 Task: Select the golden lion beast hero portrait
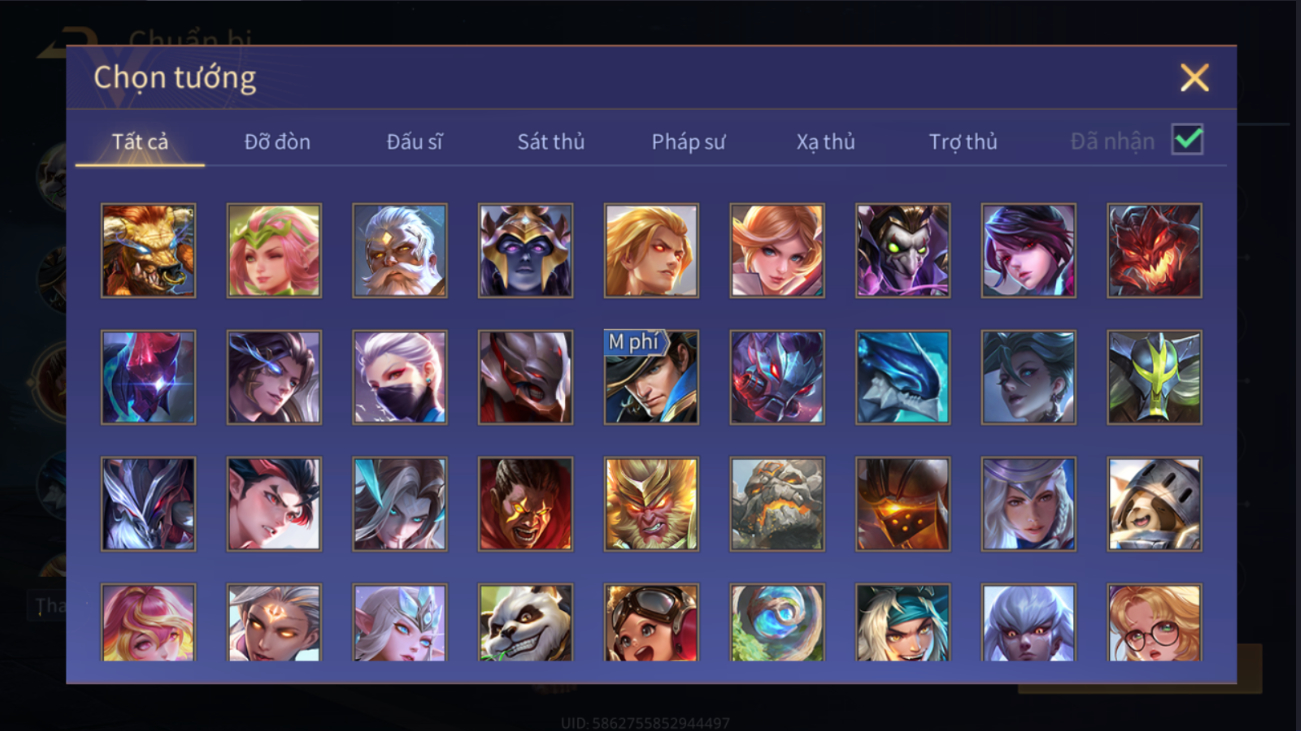click(x=148, y=251)
